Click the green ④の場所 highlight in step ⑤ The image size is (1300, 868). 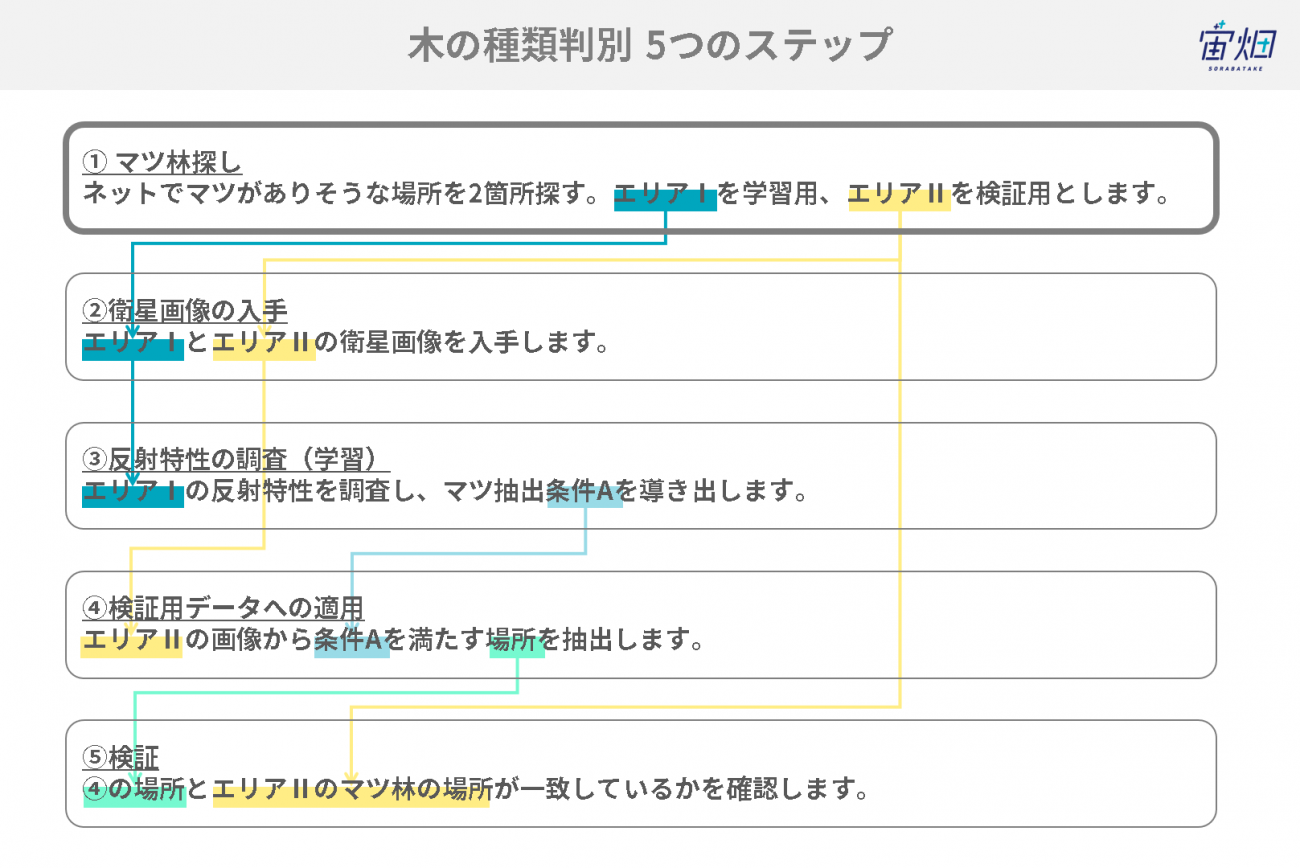click(x=134, y=790)
